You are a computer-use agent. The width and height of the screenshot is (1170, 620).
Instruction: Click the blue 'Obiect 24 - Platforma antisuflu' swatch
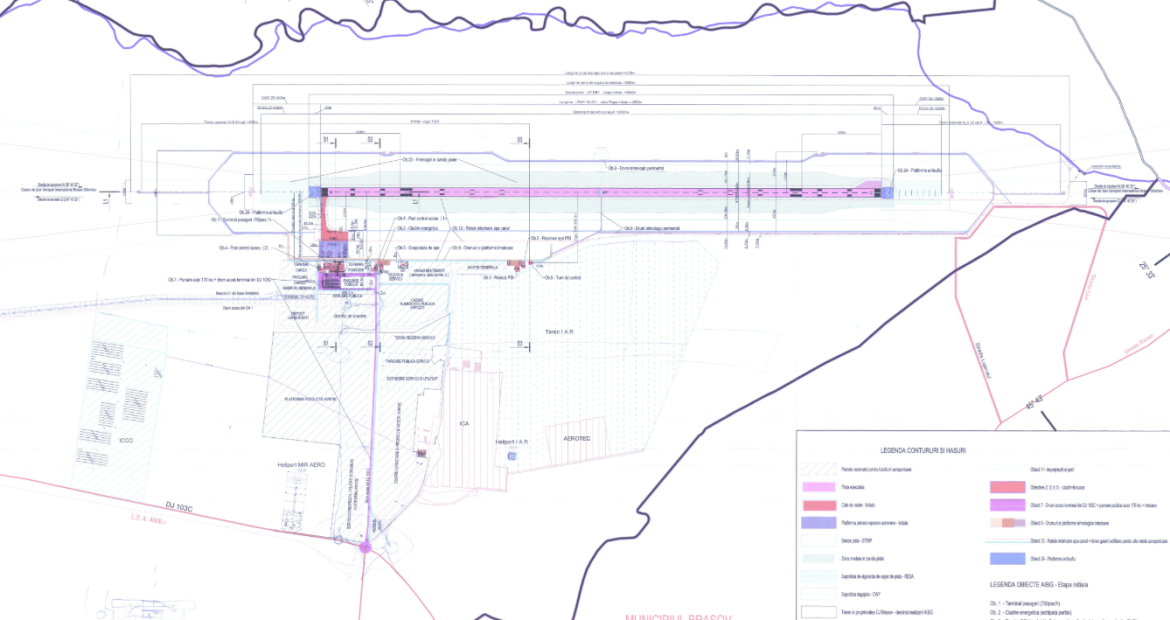tap(1007, 559)
